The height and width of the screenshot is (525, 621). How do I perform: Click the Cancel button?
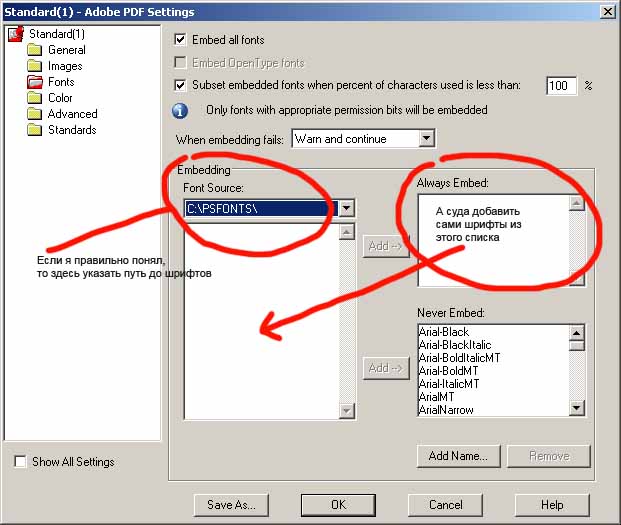coord(446,505)
